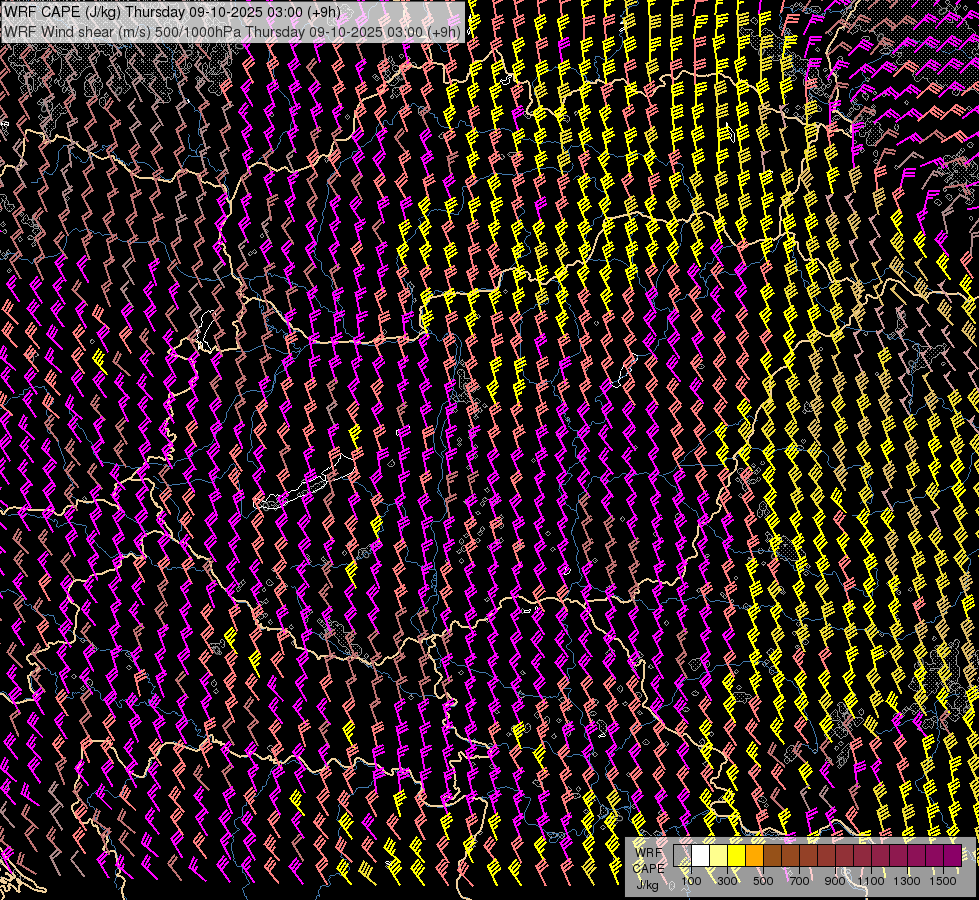Click the 100 label on the legend

[x=691, y=881]
